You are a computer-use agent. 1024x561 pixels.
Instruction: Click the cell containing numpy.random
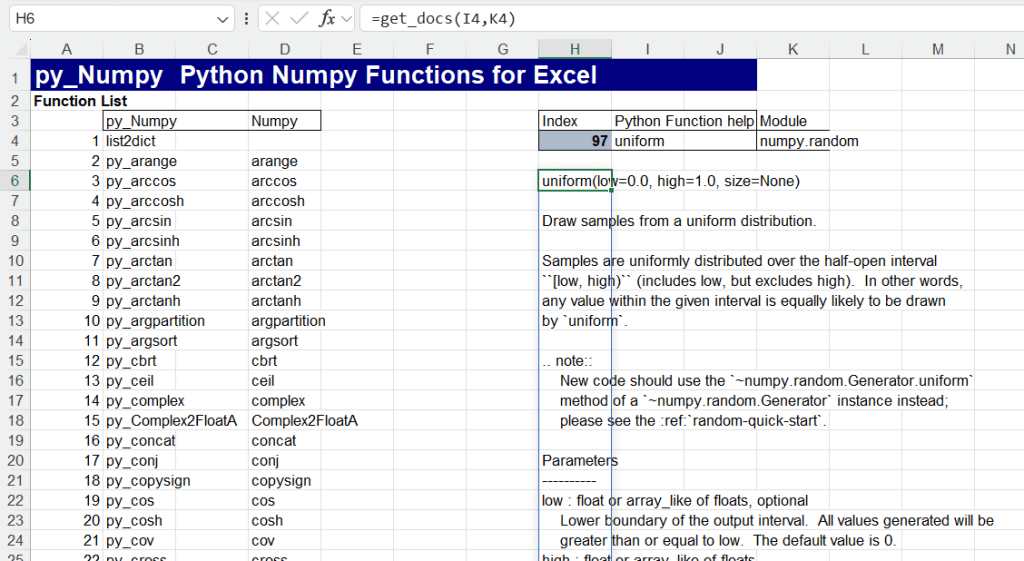[808, 141]
